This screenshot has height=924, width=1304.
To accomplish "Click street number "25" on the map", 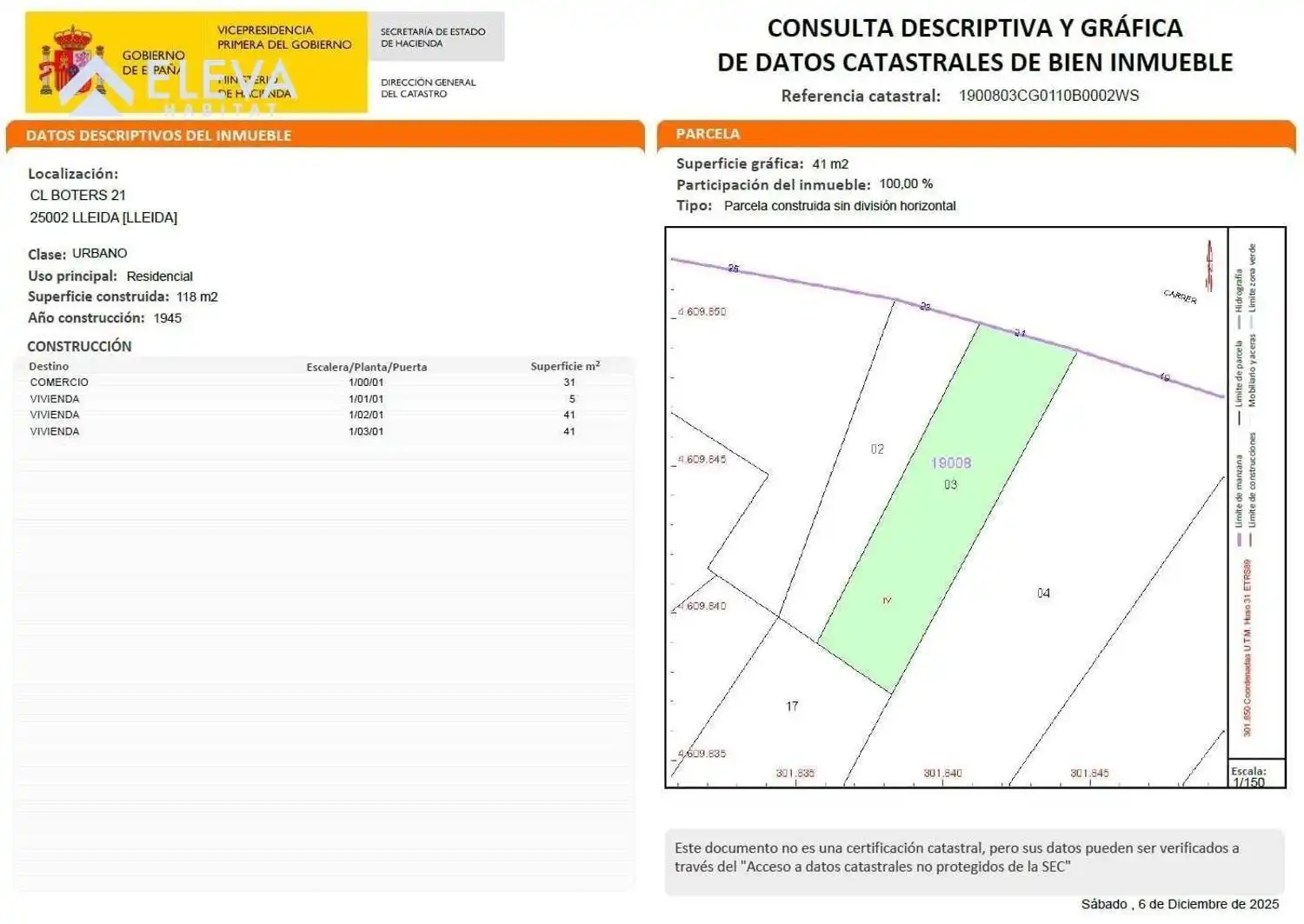I will coord(734,269).
